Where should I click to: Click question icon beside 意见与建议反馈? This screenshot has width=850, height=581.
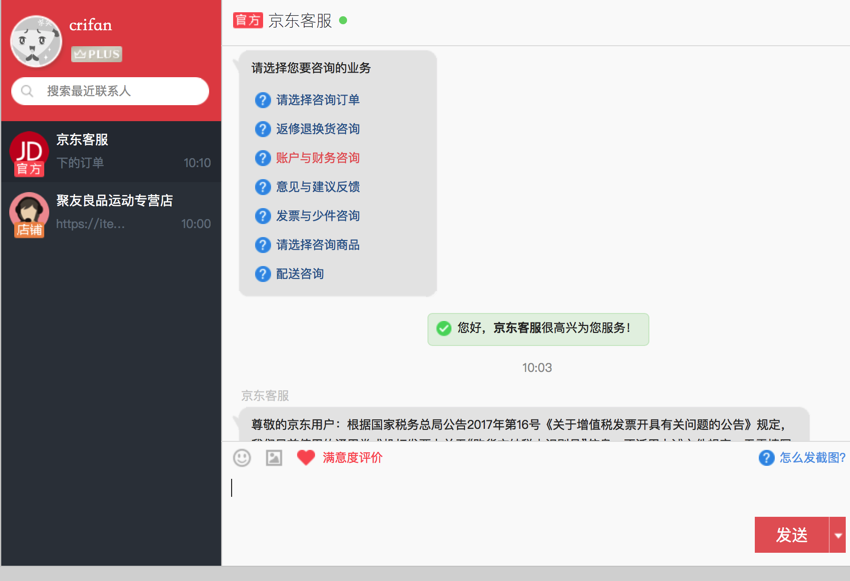tap(262, 187)
